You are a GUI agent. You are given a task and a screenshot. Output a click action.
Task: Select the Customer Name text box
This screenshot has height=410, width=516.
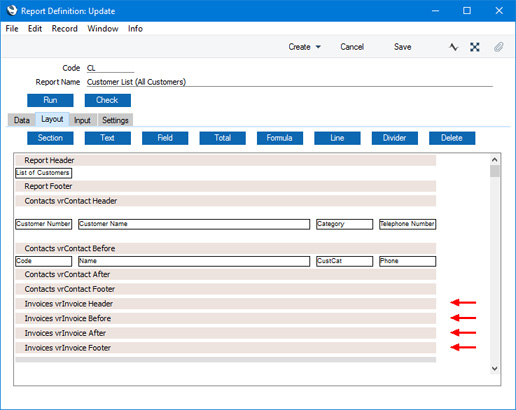(194, 224)
